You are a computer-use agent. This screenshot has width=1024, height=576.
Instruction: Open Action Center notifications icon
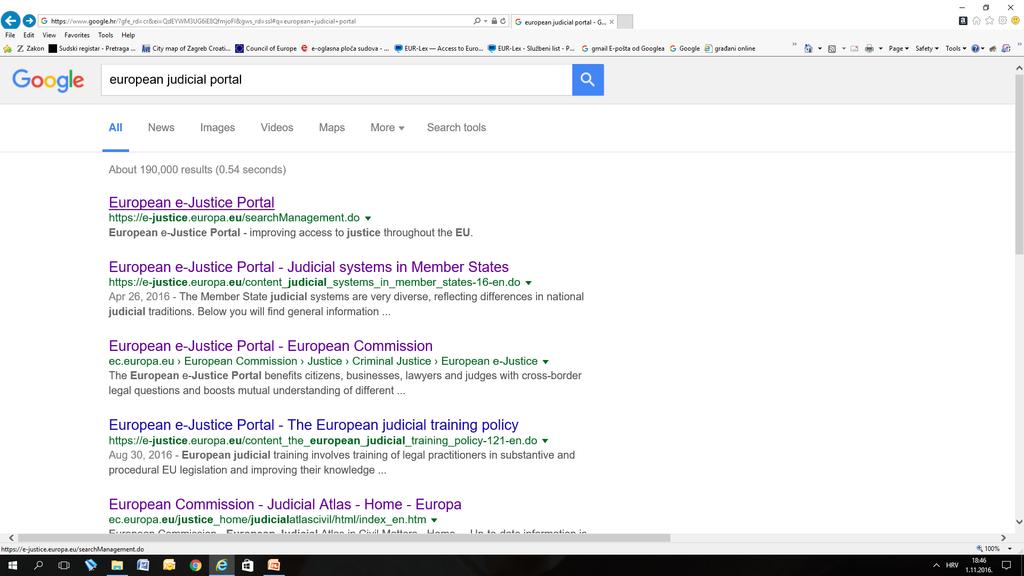[1006, 566]
